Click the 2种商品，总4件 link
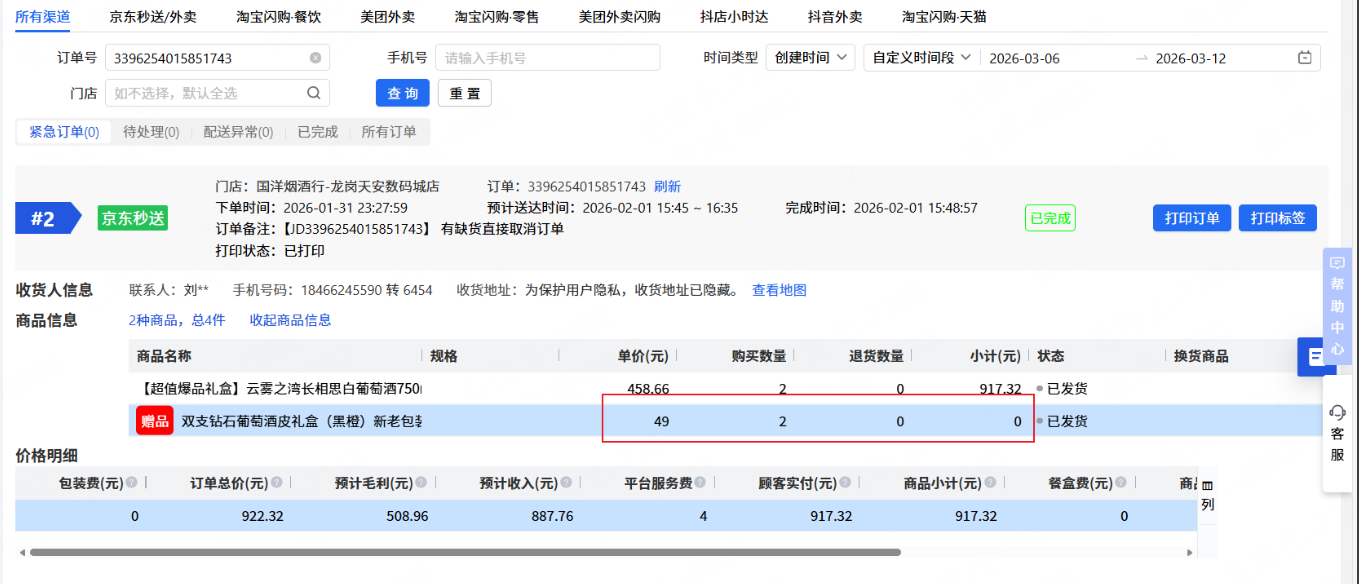The image size is (1359, 584). (177, 320)
